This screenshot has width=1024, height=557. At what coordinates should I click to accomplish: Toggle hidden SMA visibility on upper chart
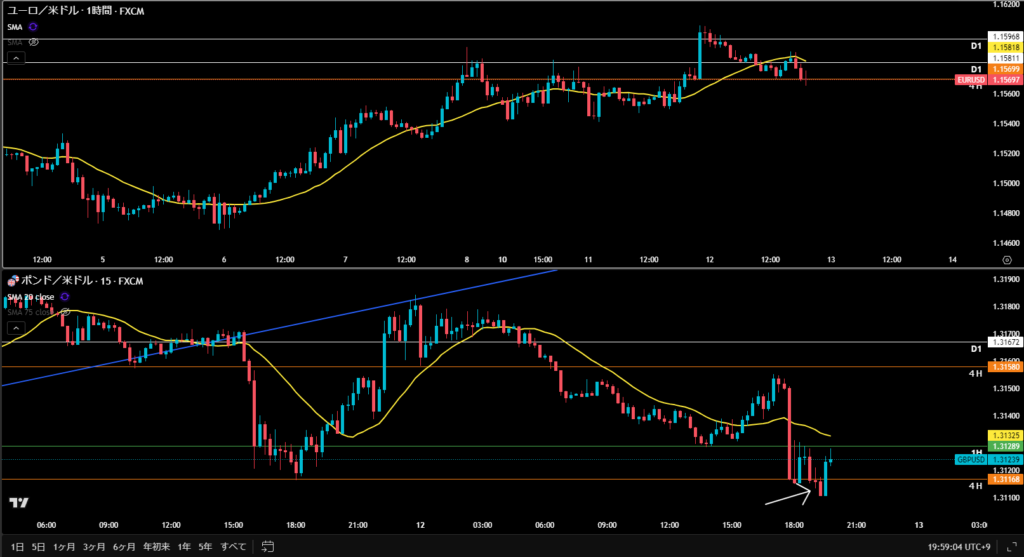coord(34,43)
